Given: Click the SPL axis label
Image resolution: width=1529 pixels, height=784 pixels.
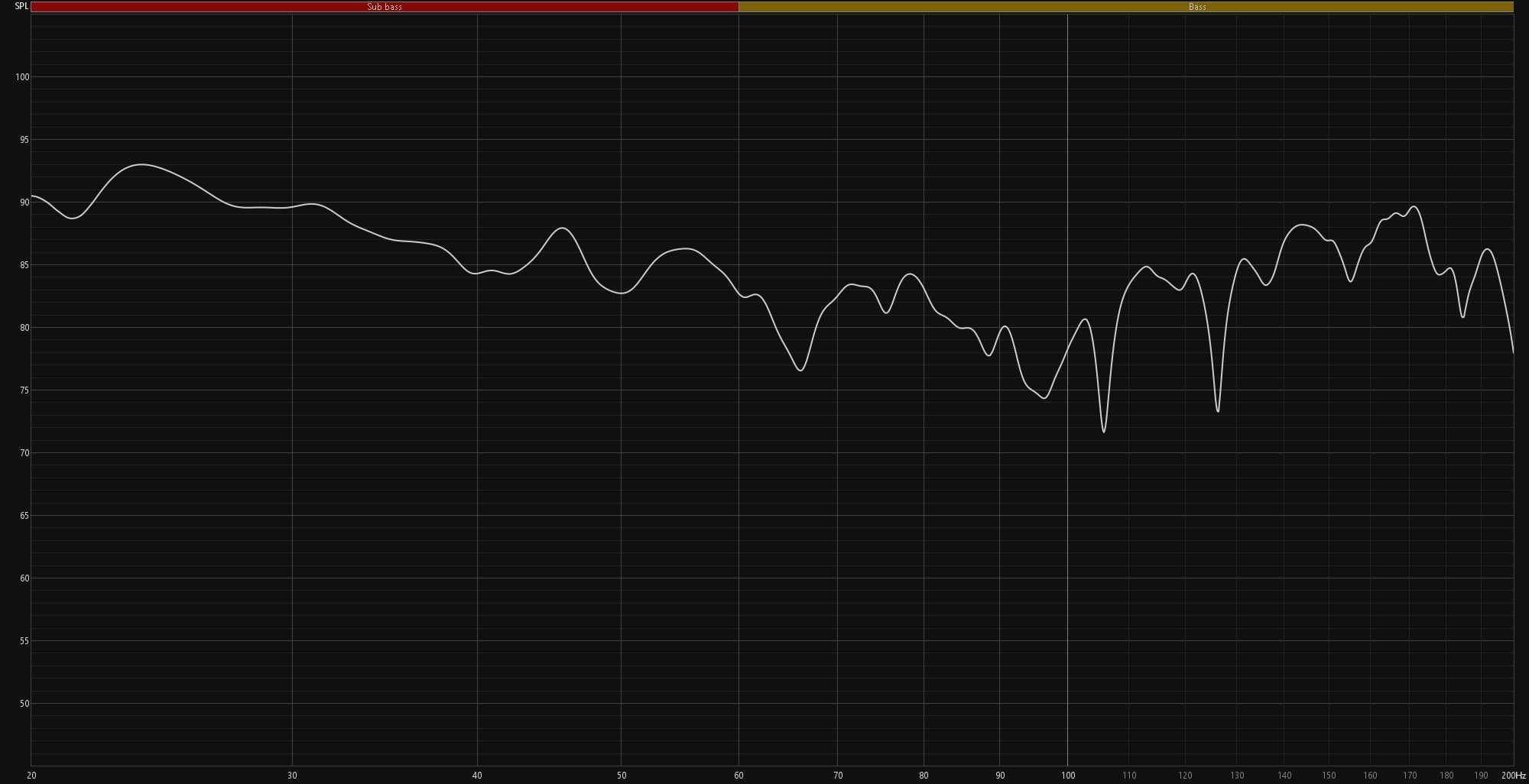Looking at the screenshot, I should point(21,6).
